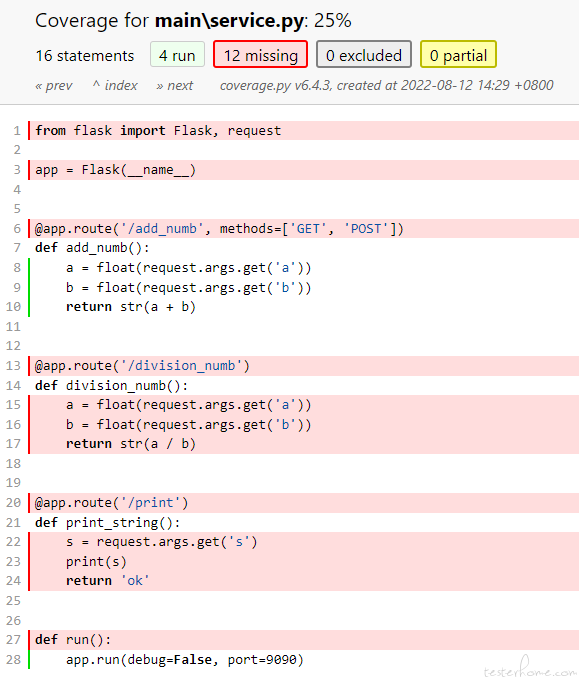This screenshot has width=579, height=687.
Task: Click line number 1 anchor
Action: [17, 131]
